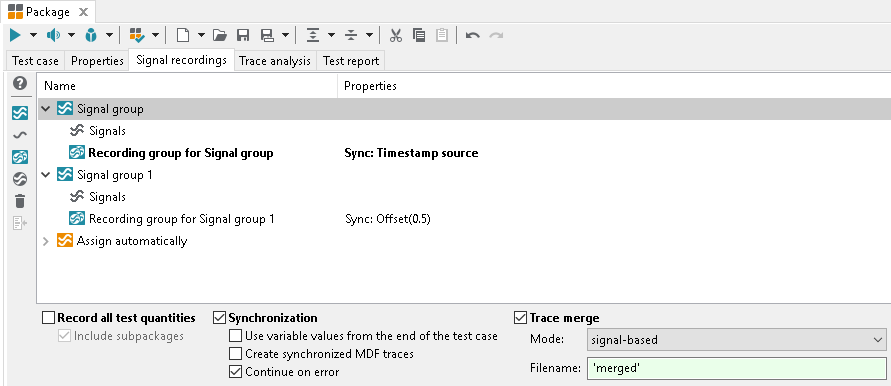Expand the Assign automatically node

(46, 242)
